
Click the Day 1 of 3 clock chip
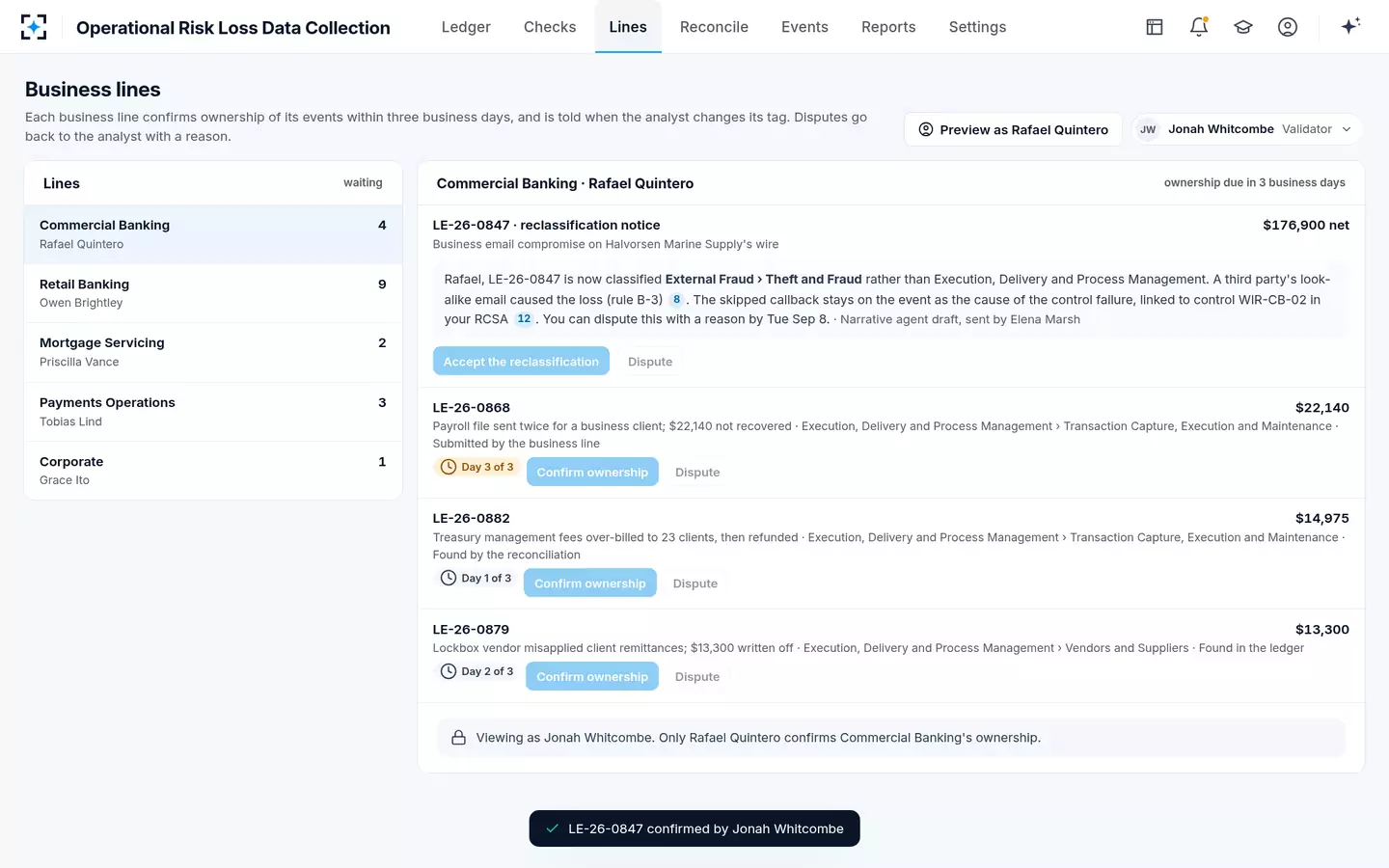(x=477, y=579)
